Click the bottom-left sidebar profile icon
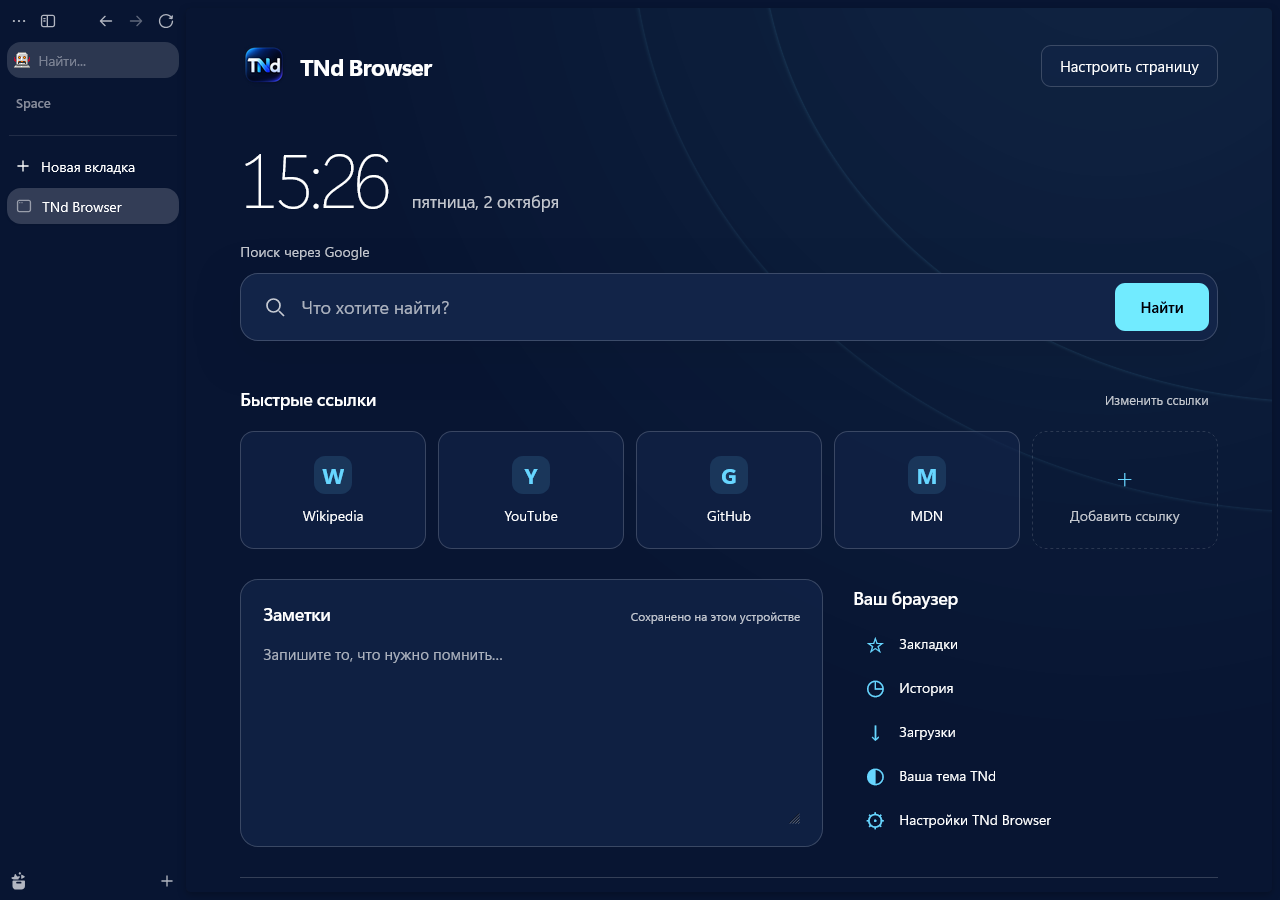Screen dimensions: 1280x900 click(x=19, y=881)
